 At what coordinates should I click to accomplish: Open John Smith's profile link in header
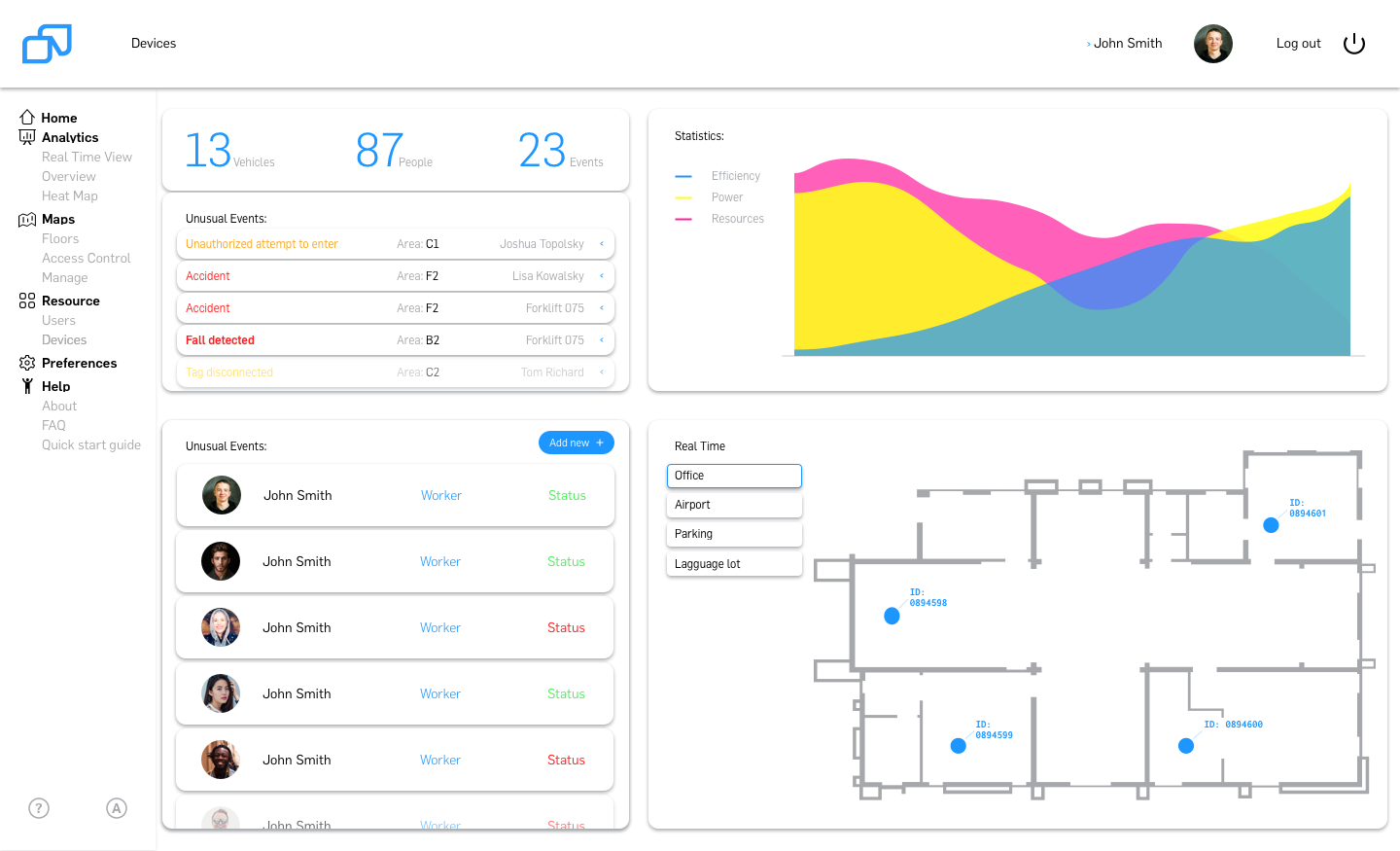click(x=1127, y=43)
